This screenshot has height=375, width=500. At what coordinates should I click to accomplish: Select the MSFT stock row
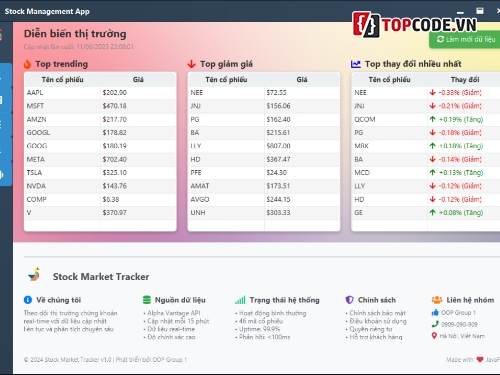click(100, 106)
